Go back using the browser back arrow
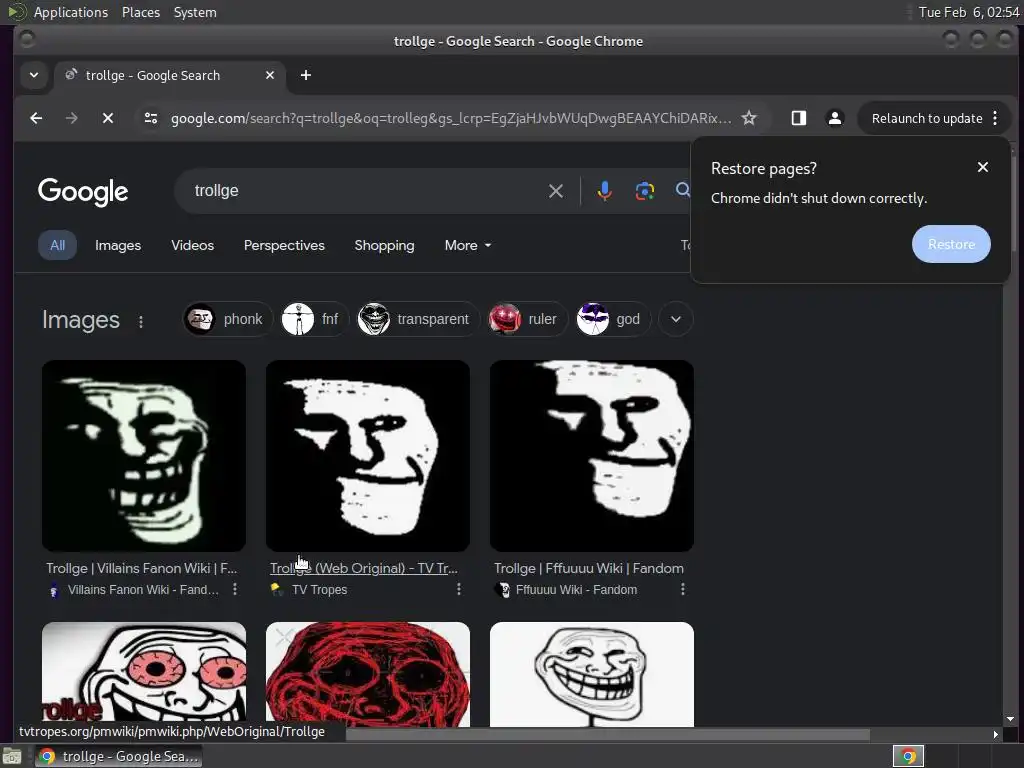 point(37,118)
